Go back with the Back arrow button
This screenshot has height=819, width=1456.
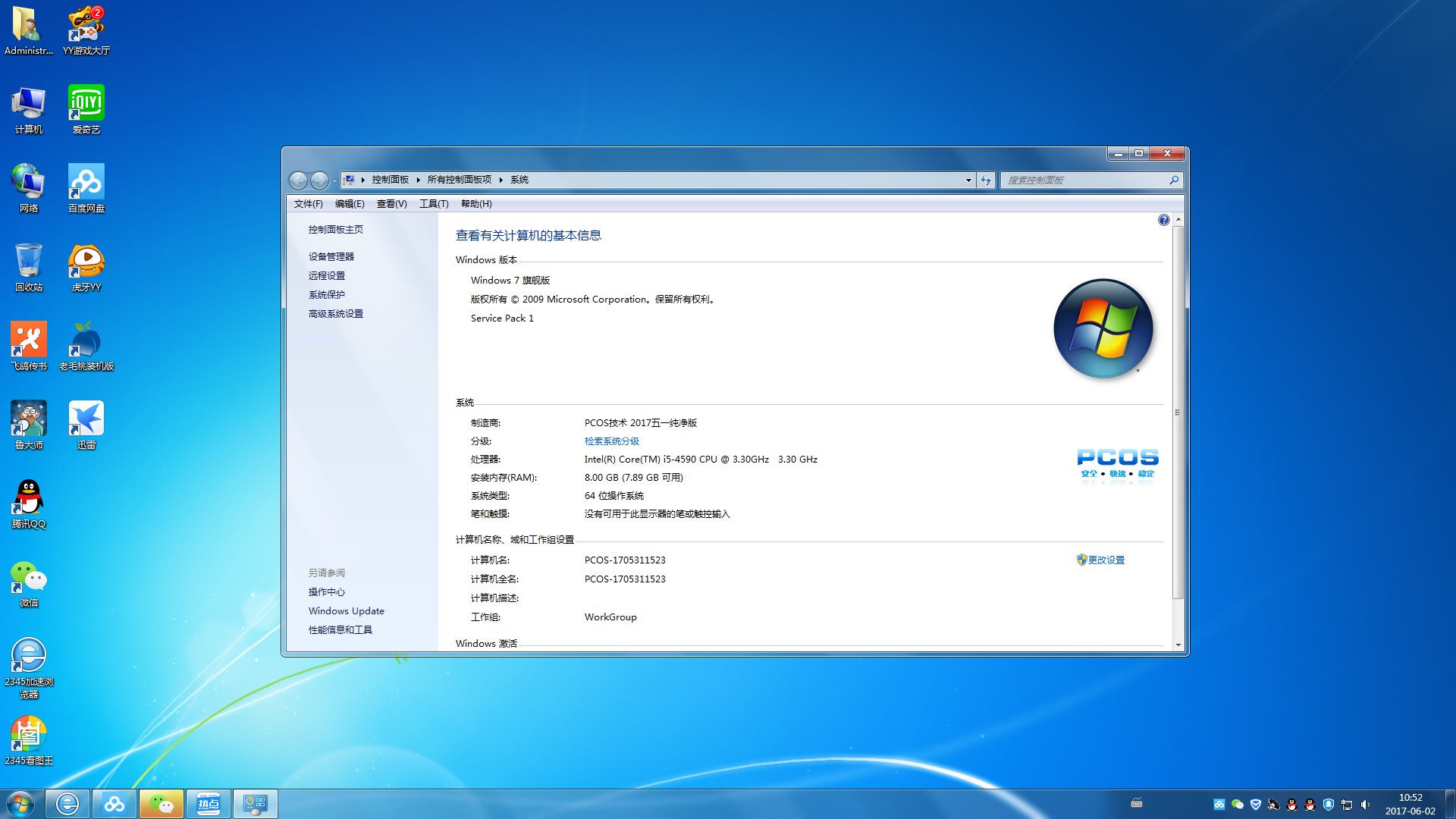(299, 180)
